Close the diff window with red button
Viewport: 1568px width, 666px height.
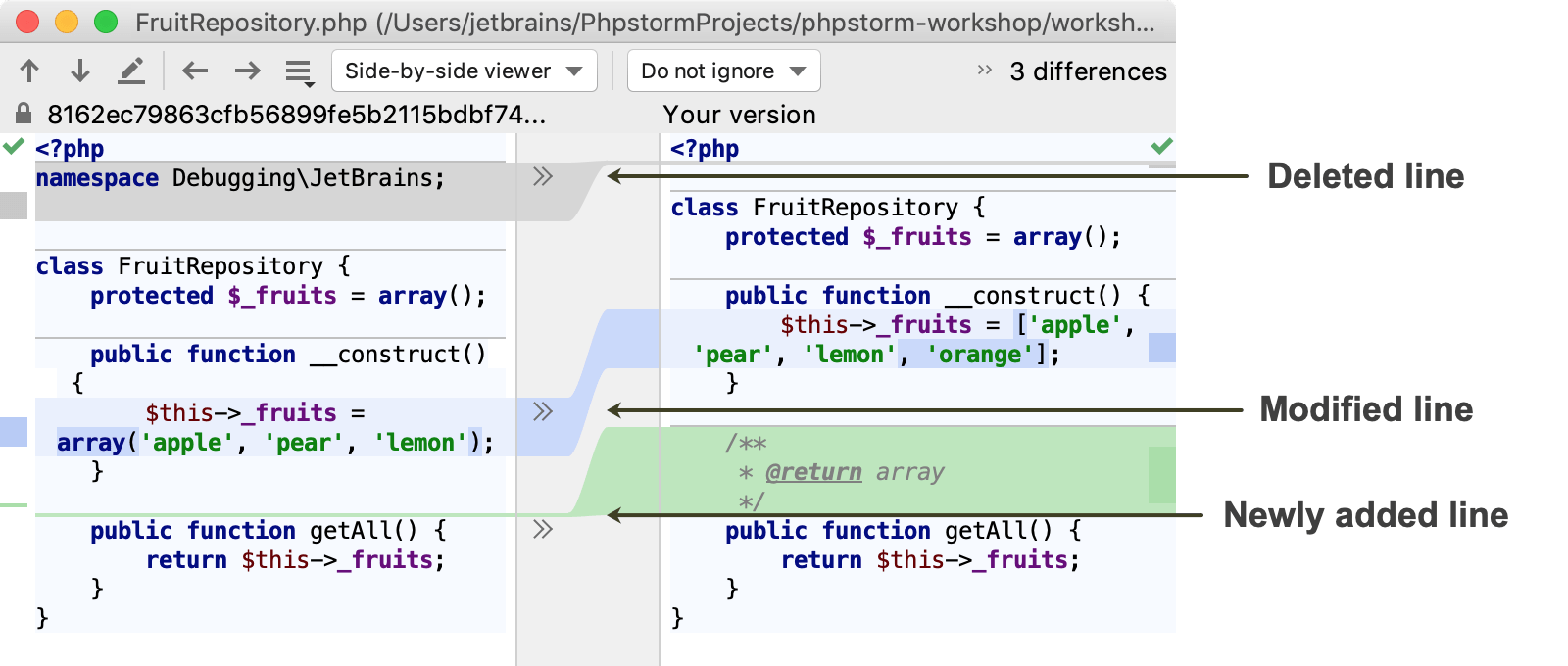point(27,22)
